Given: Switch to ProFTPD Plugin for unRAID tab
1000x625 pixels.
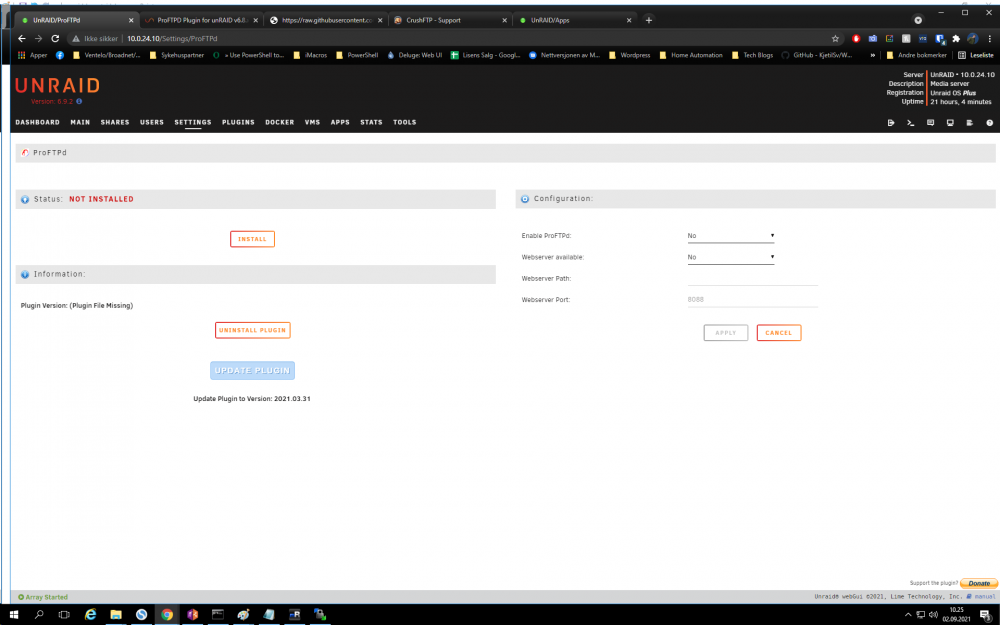Looking at the screenshot, I should pyautogui.click(x=200, y=20).
